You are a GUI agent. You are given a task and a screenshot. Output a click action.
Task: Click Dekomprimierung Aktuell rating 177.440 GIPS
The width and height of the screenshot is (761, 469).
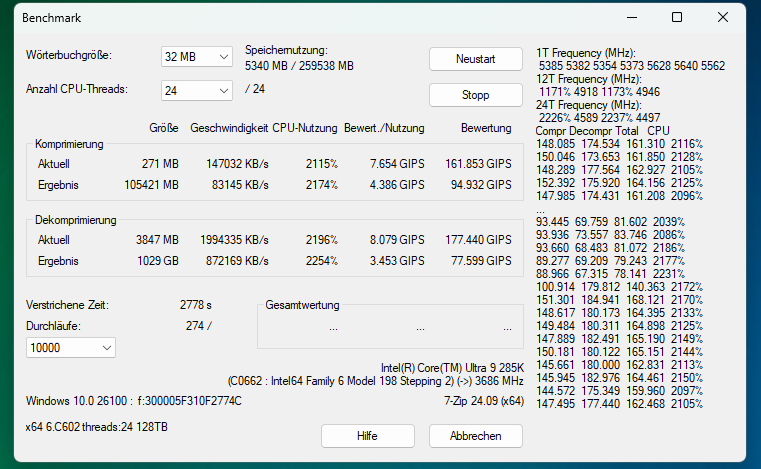click(x=478, y=239)
